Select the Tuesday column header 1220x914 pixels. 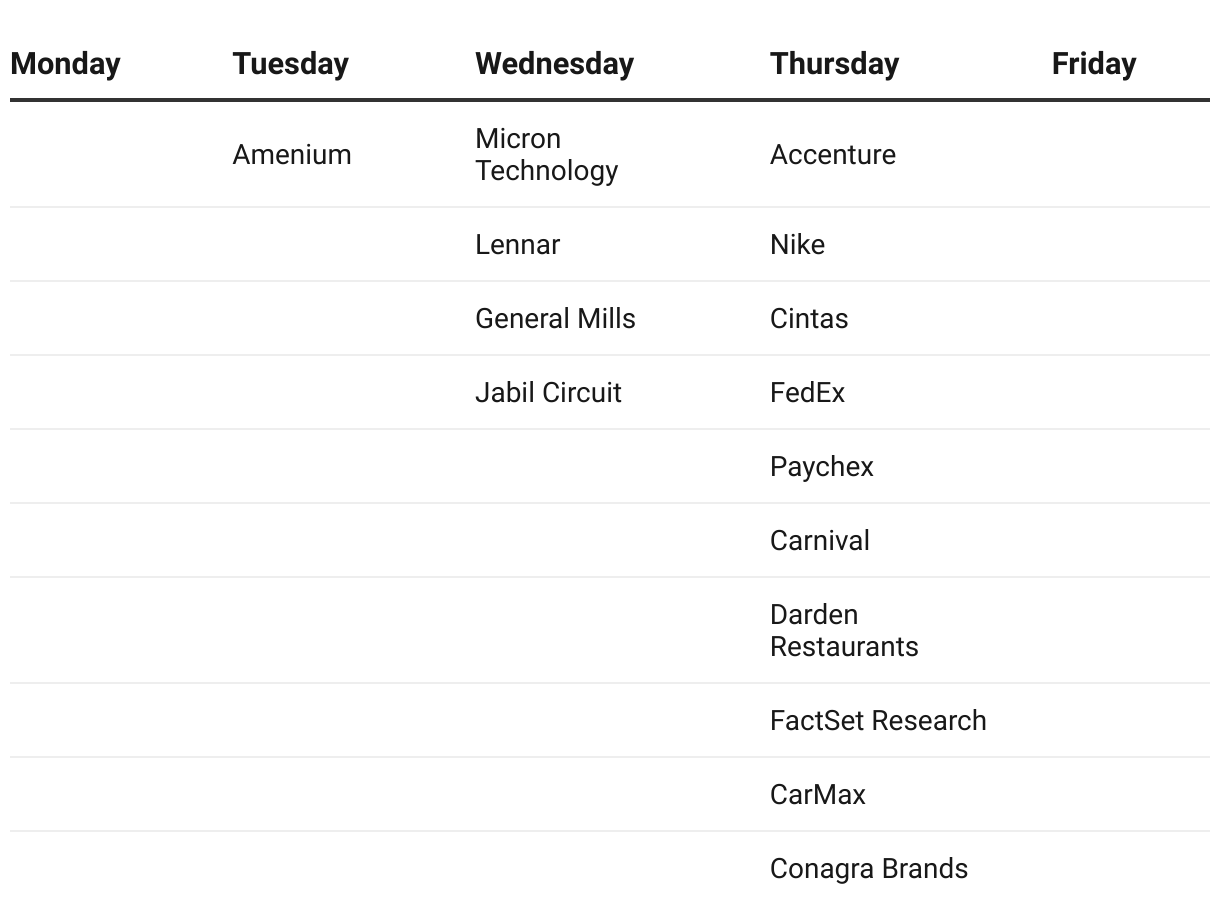tap(290, 64)
